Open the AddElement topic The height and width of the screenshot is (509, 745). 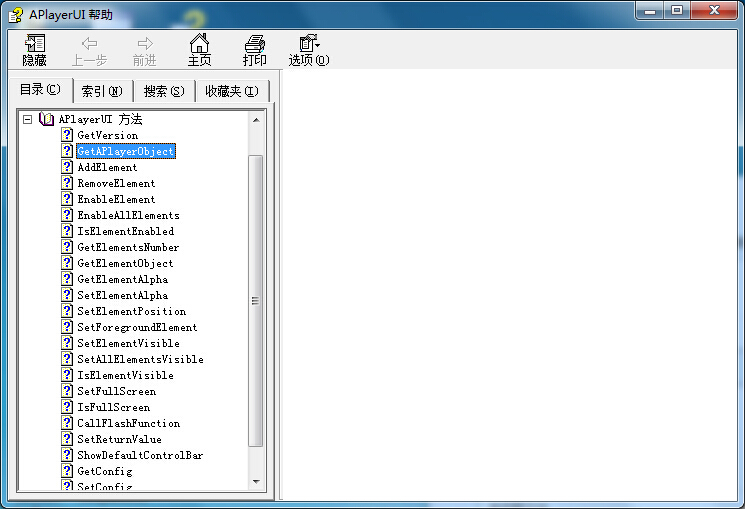(107, 167)
